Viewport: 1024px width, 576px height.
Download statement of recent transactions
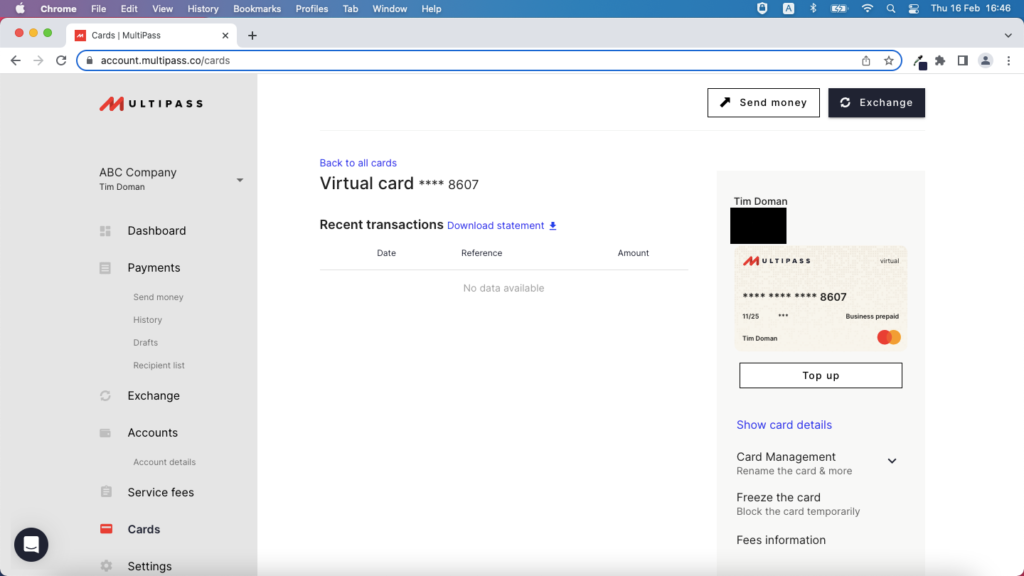[501, 226]
